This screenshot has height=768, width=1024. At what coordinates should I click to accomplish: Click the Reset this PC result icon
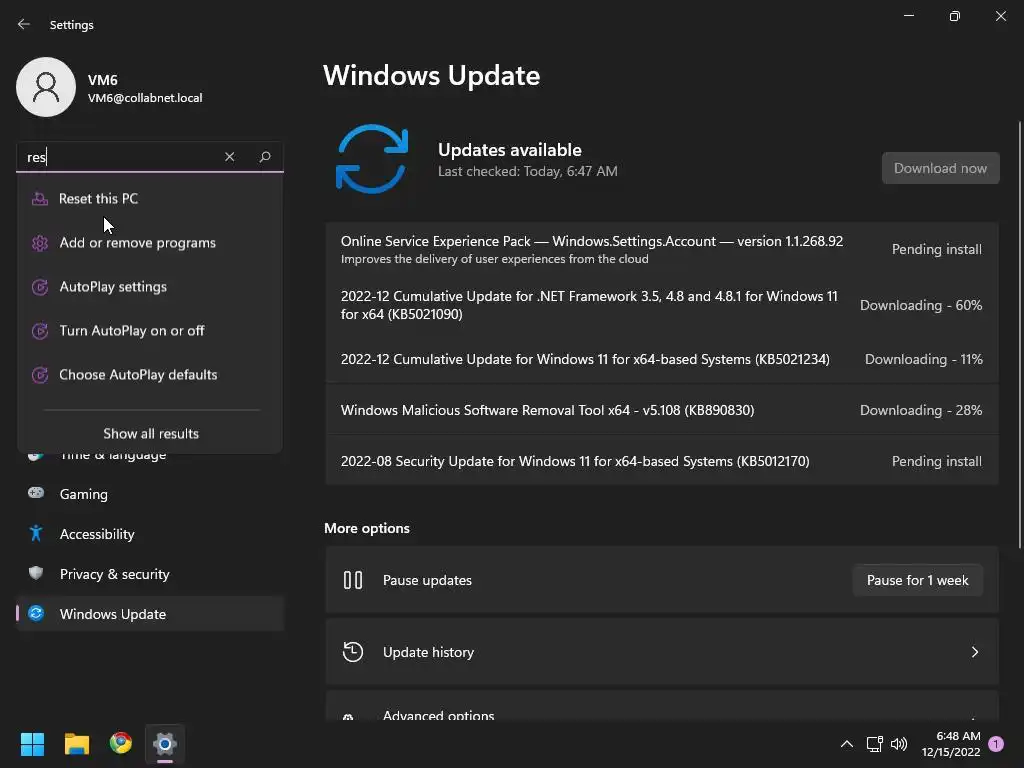[40, 199]
